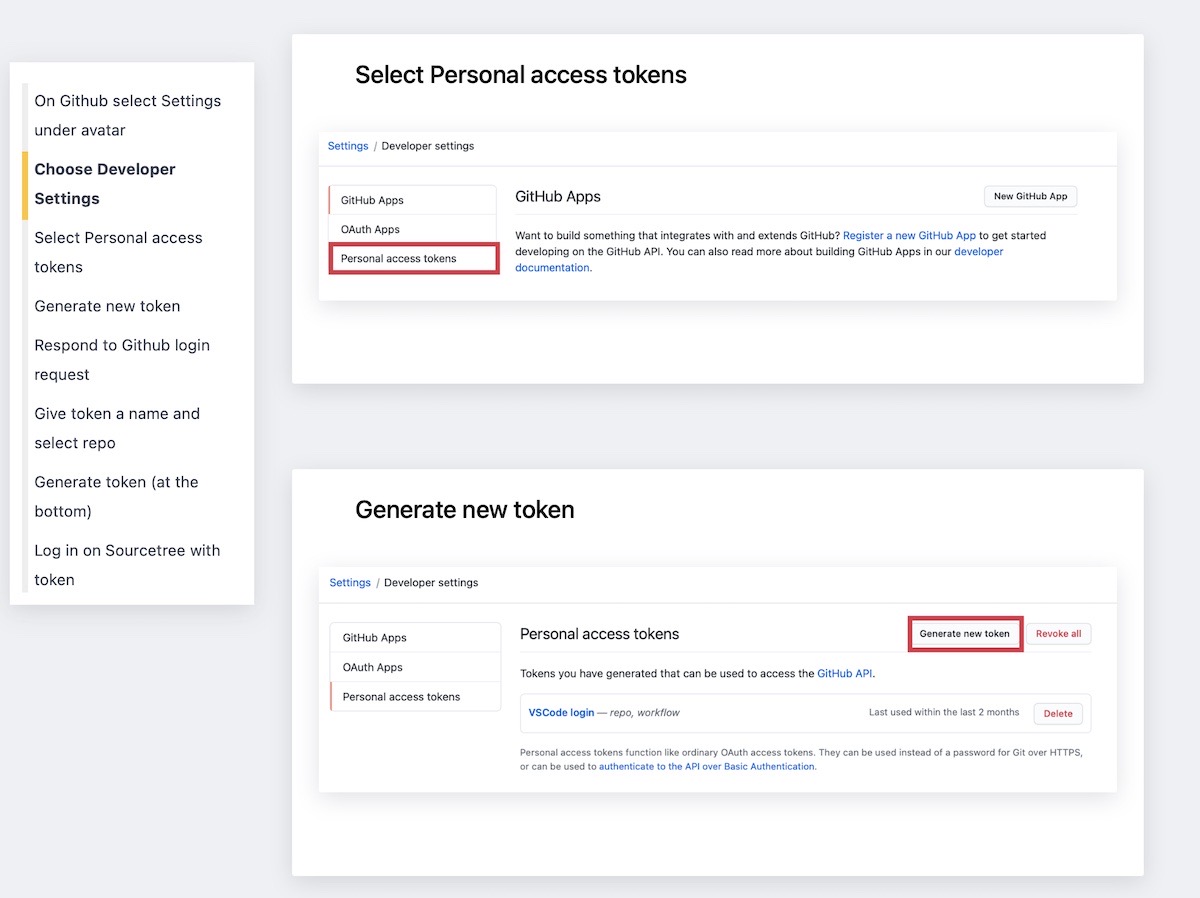
Task: Click Settings breadcrumb in the upper screenshot panel
Action: tap(348, 146)
